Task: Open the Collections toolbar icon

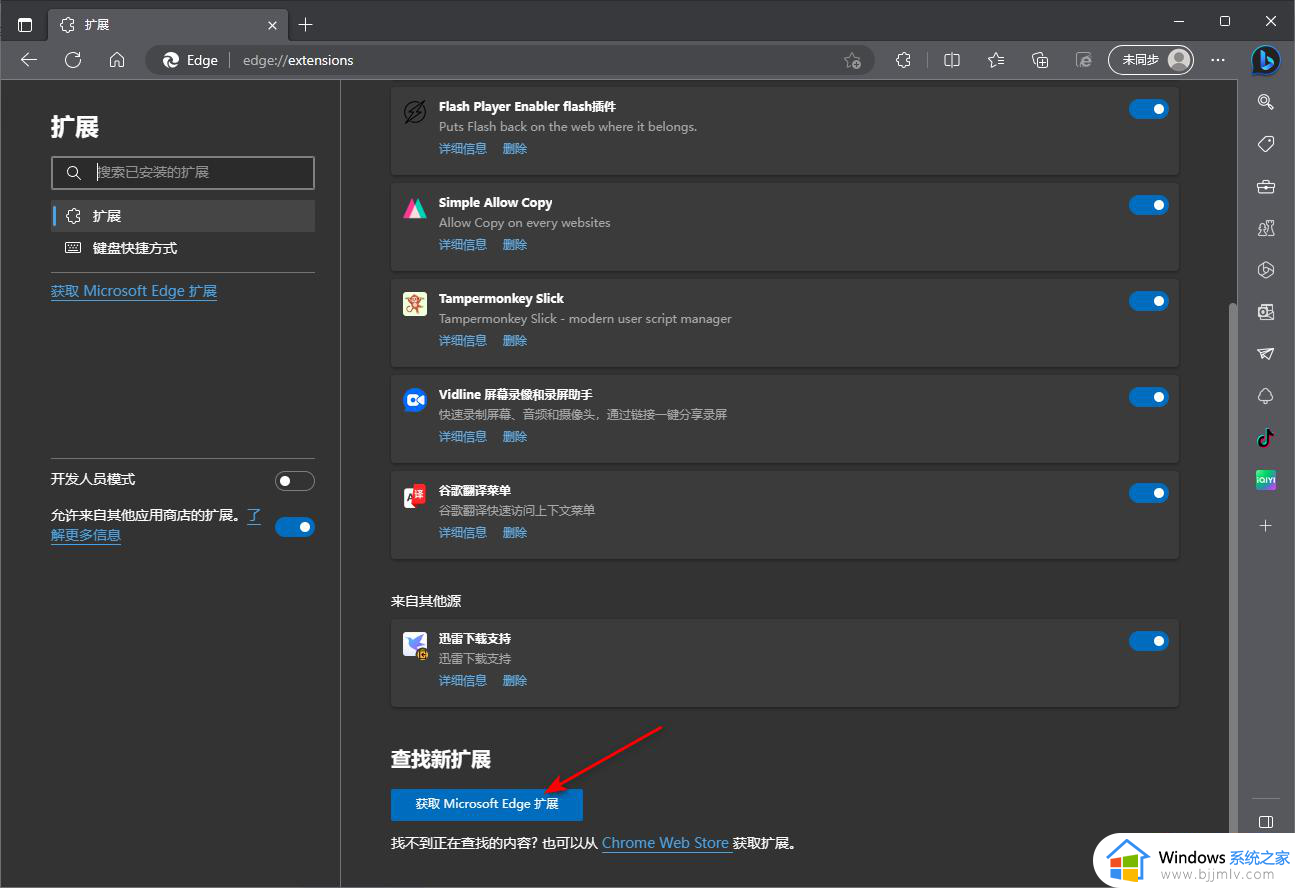Action: (x=1040, y=60)
